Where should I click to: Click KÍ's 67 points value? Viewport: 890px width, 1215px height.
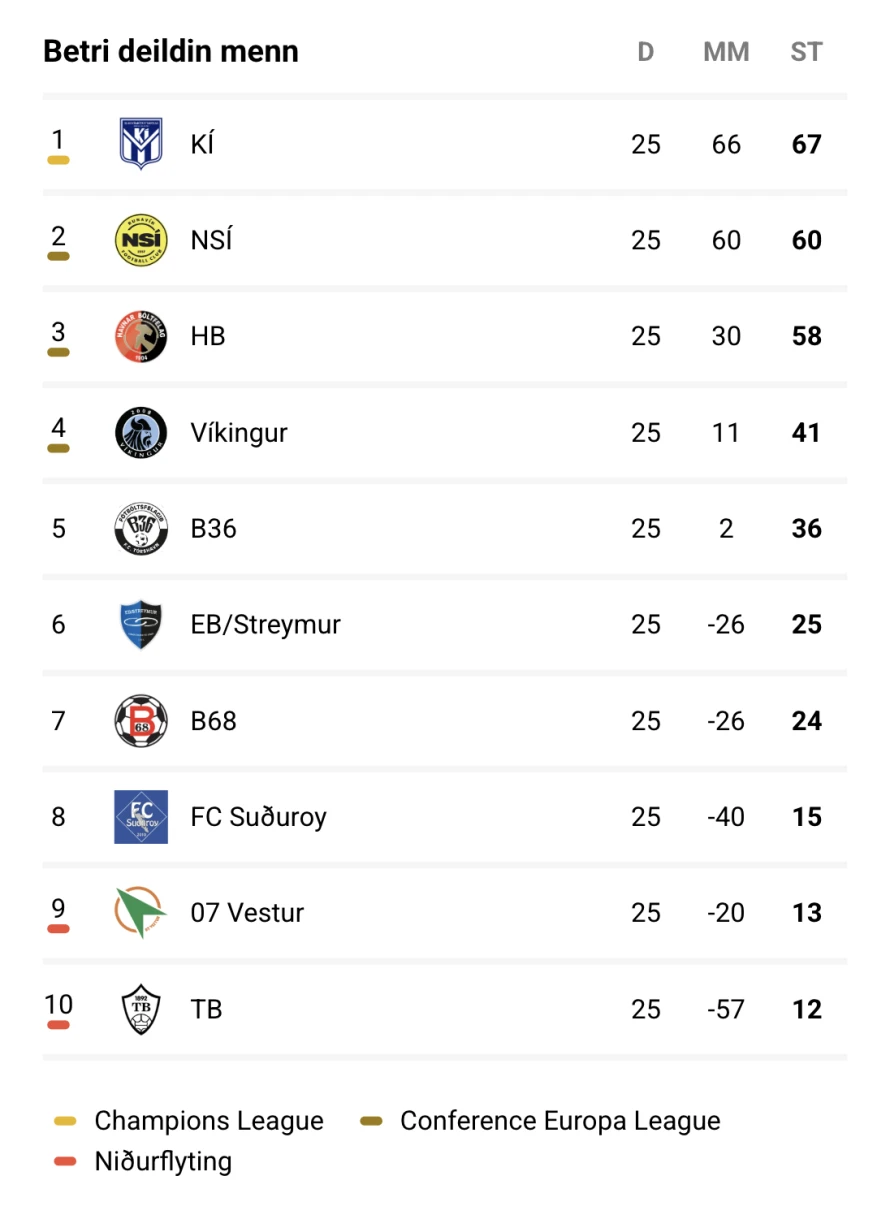click(806, 144)
